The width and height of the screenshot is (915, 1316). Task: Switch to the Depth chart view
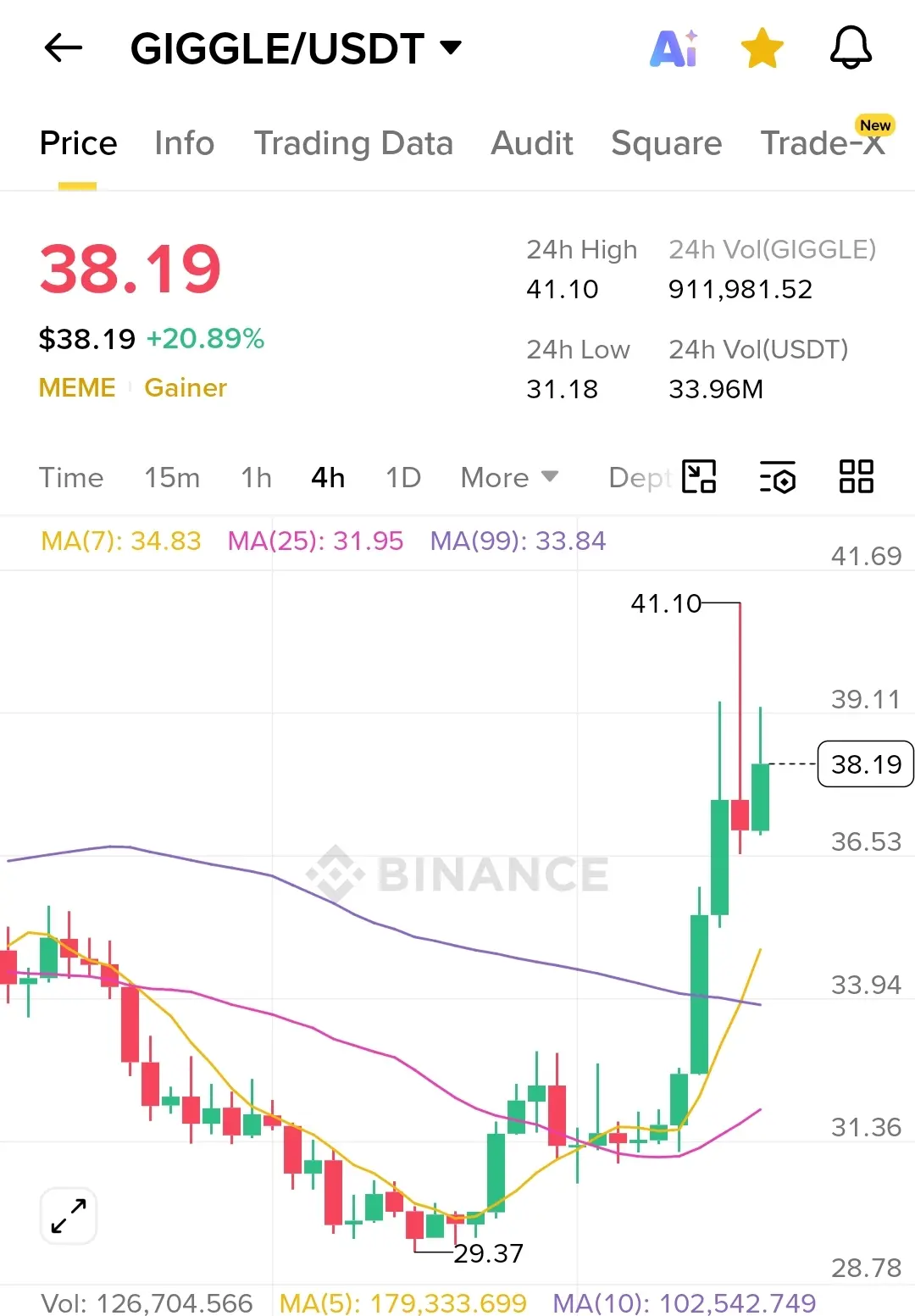coord(640,478)
